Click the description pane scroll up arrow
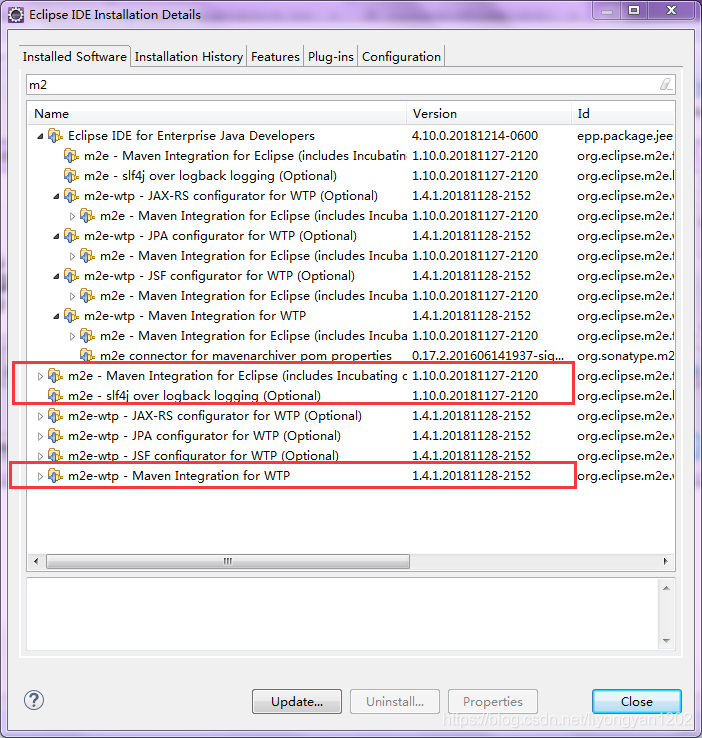702x738 pixels. [x=666, y=588]
